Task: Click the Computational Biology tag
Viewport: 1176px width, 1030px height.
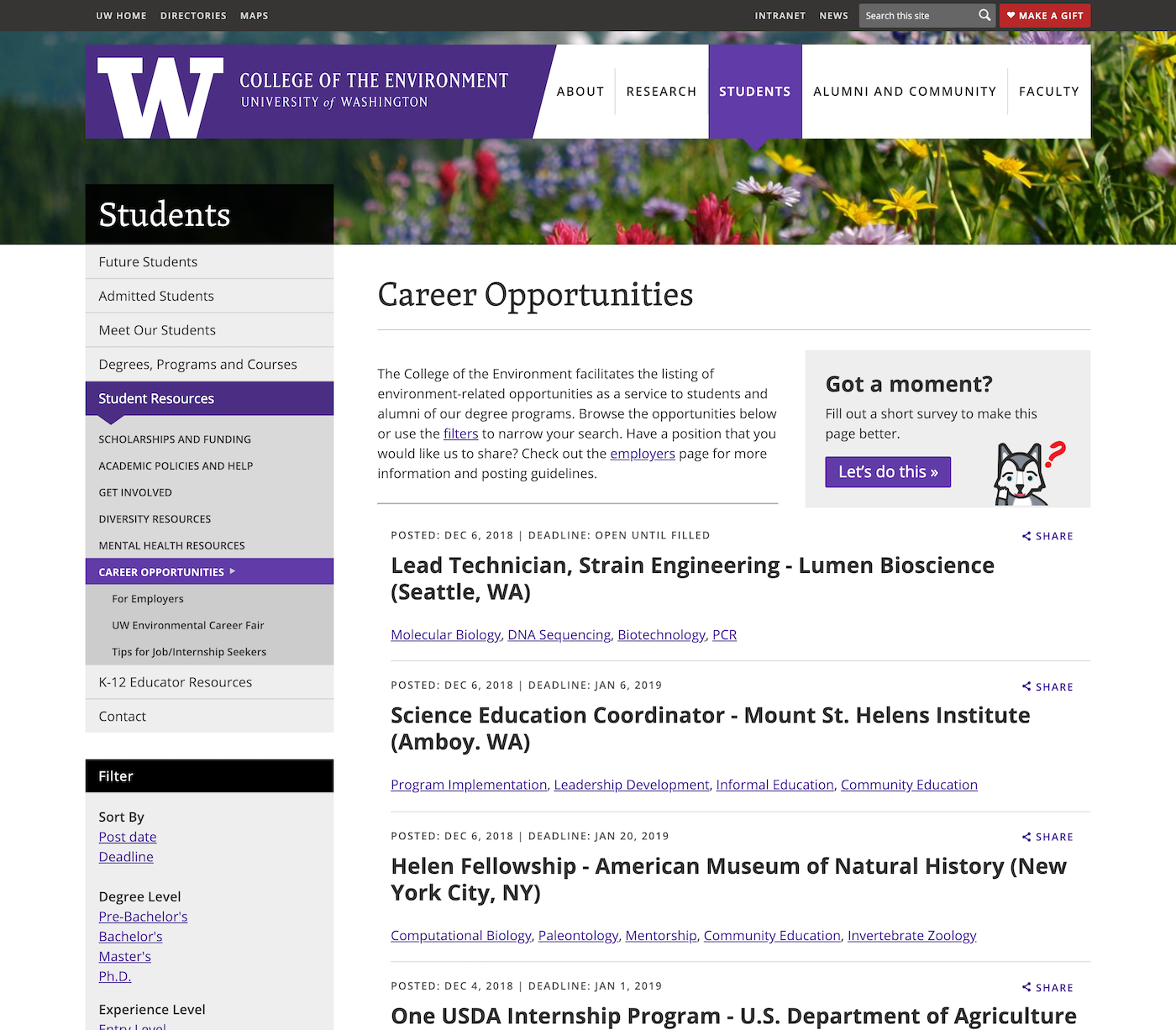Action: [x=461, y=936]
